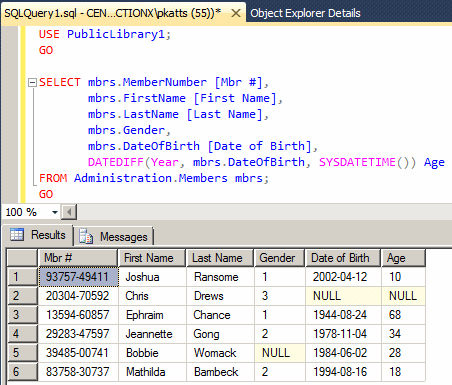Select row header 5 in results
Viewport: 452px width, 385px height.
pos(22,353)
